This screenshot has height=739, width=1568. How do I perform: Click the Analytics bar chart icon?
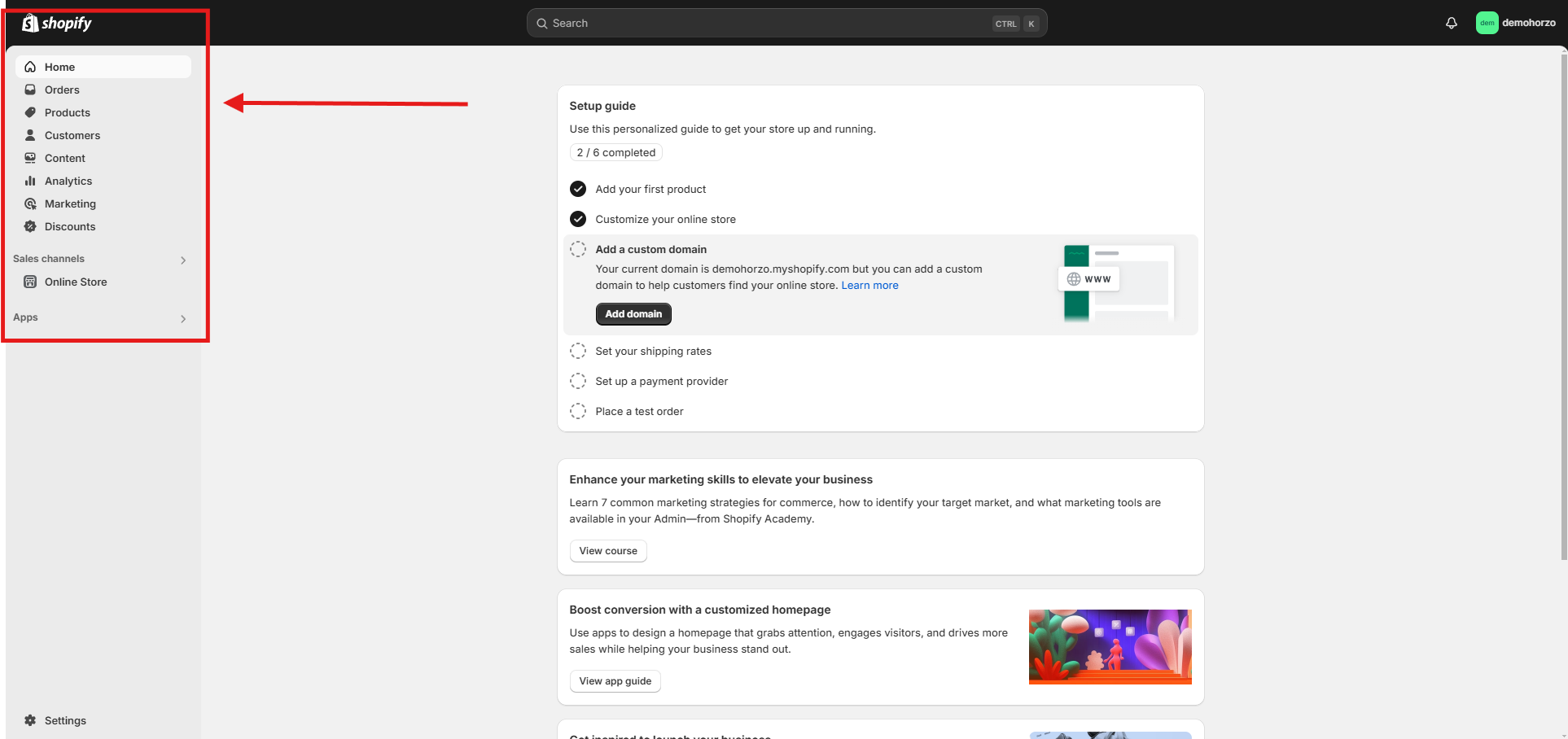pyautogui.click(x=30, y=181)
